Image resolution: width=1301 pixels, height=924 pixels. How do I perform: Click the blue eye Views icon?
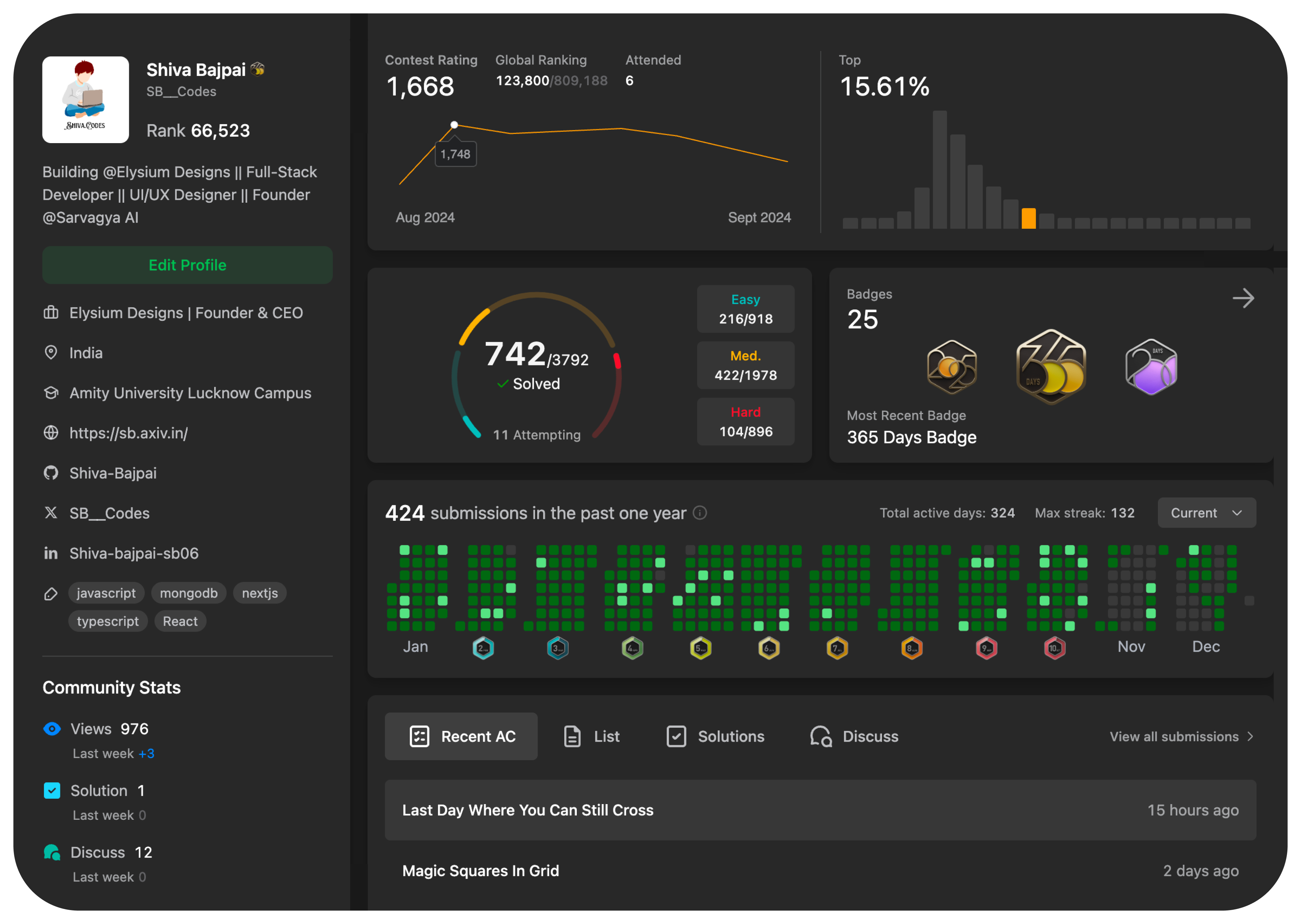52,729
